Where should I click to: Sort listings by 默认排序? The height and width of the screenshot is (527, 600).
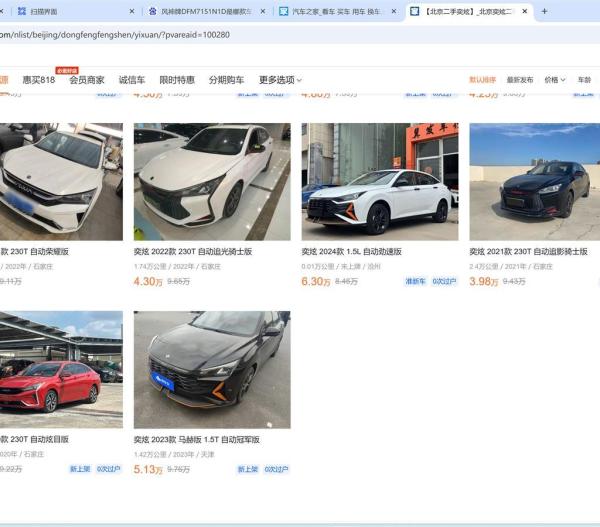pyautogui.click(x=483, y=80)
